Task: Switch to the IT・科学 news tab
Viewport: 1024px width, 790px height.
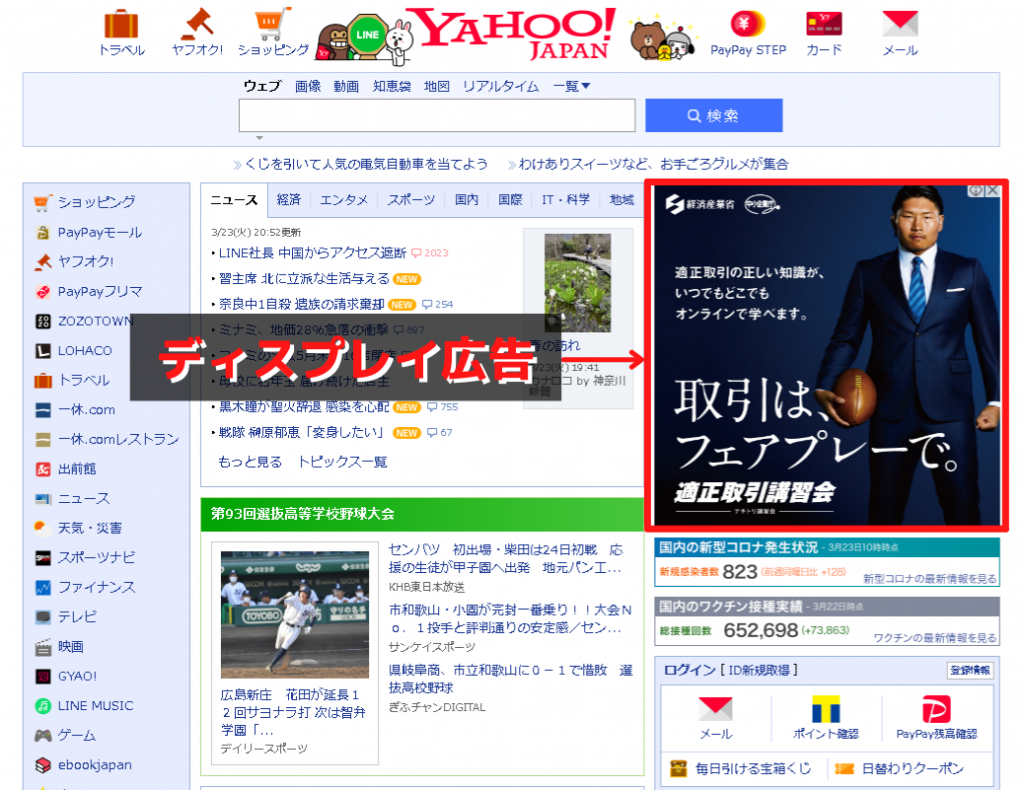Action: [x=566, y=200]
